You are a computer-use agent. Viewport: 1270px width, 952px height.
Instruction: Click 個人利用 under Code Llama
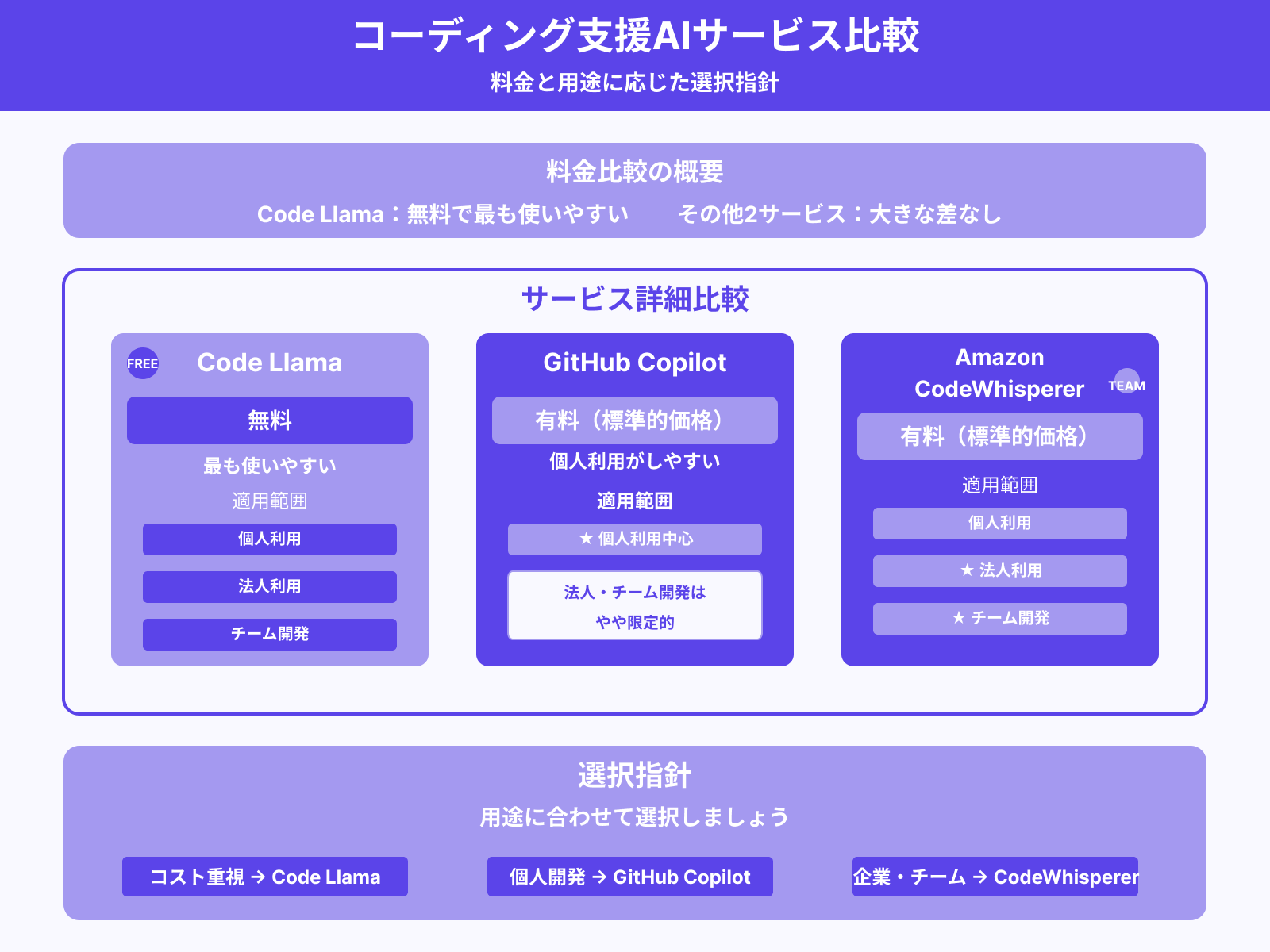point(270,539)
